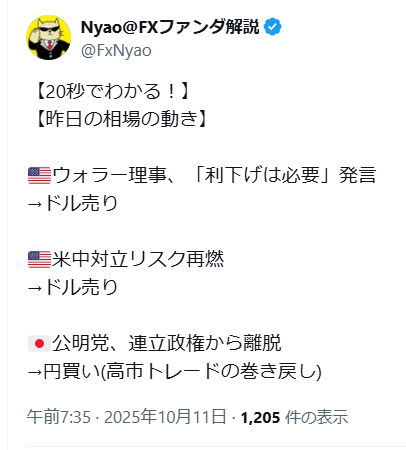Screen dimensions: 406x450
Task: Click the US flag beside 米中対立リスク再燃
Action: pos(39,260)
